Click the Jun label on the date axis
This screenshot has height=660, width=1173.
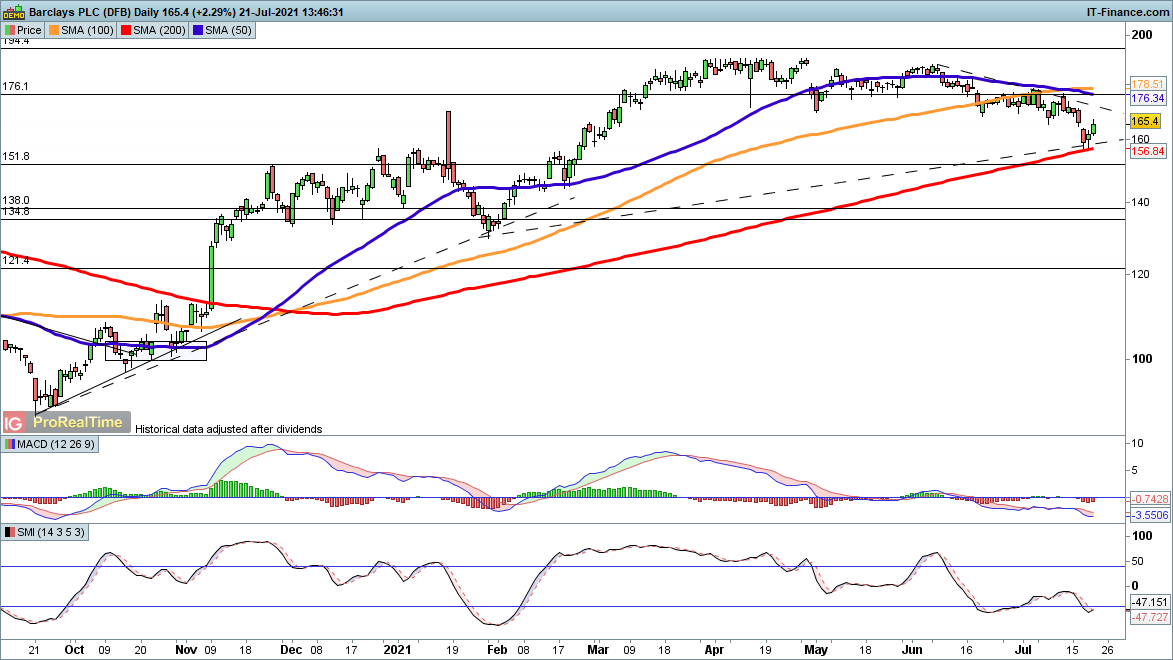pyautogui.click(x=912, y=650)
